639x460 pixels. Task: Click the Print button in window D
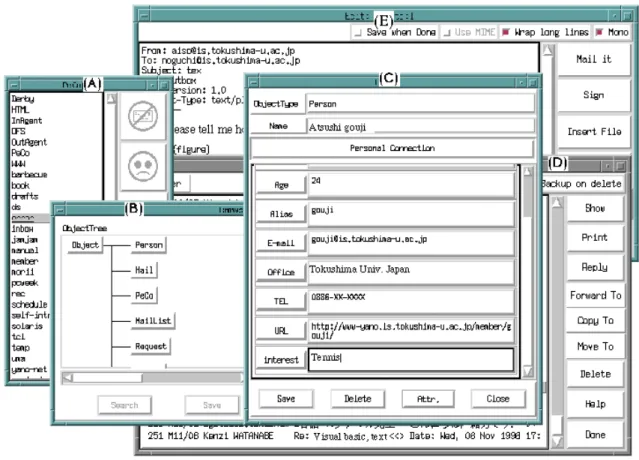point(595,237)
